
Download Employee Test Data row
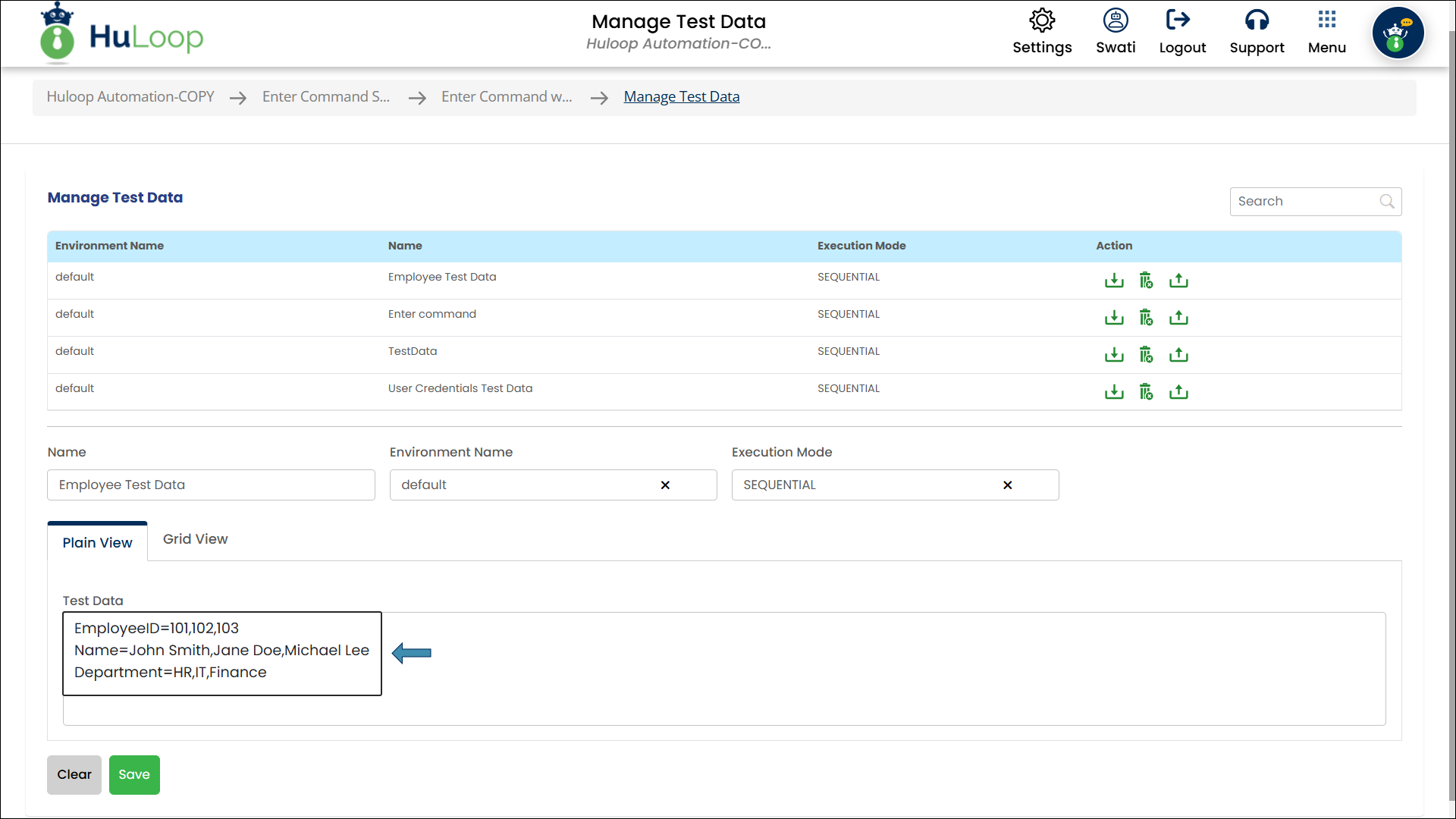1114,281
